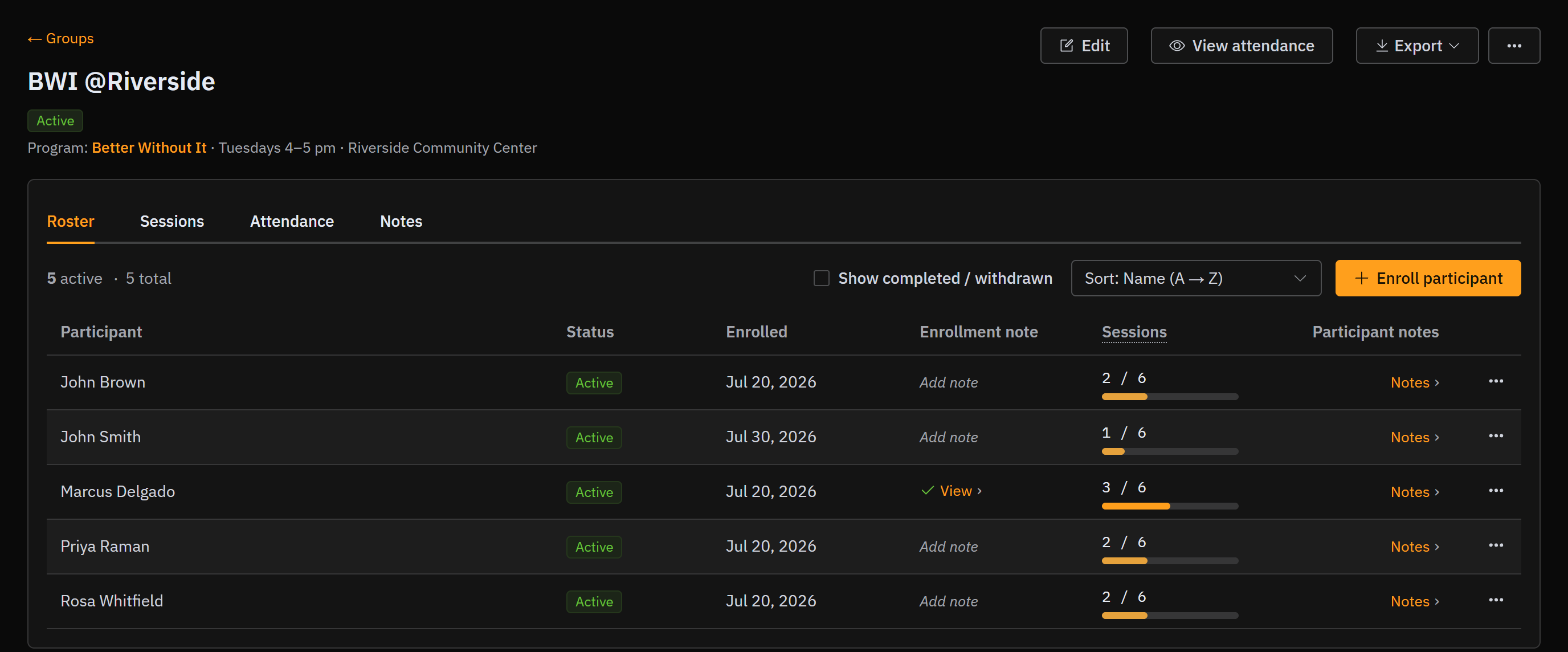Click Active status badge for Rosa Whitfield

(594, 601)
